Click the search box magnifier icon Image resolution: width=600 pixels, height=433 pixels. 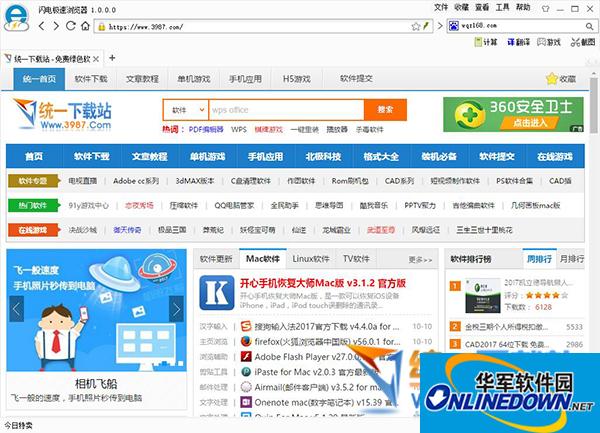point(589,26)
